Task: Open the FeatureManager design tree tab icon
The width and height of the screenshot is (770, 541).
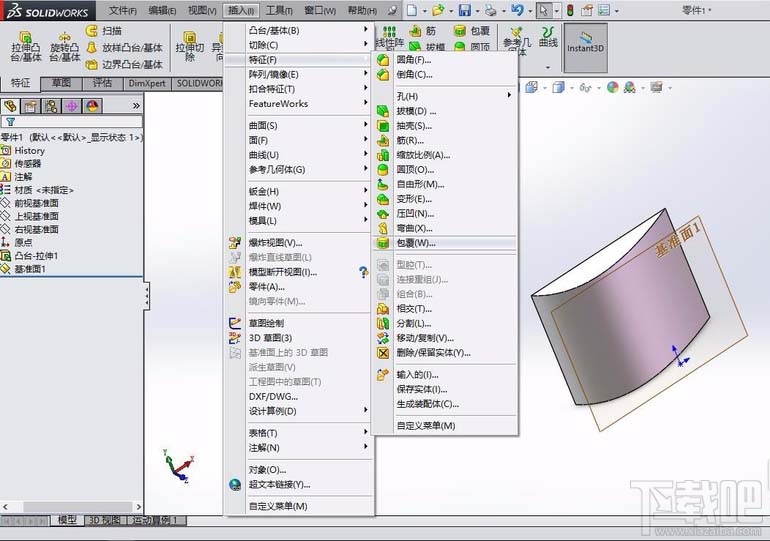Action: click(10, 106)
